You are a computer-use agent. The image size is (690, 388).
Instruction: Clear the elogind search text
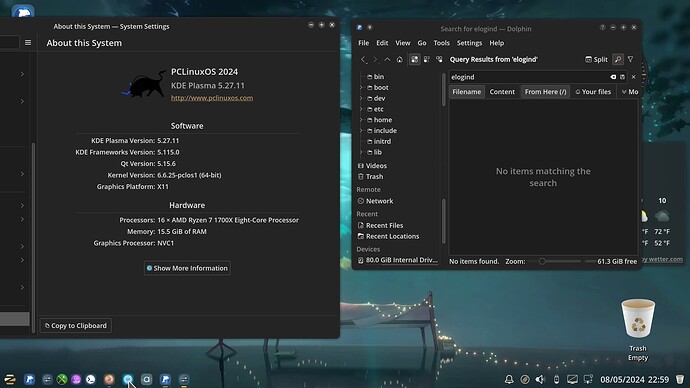[613, 77]
